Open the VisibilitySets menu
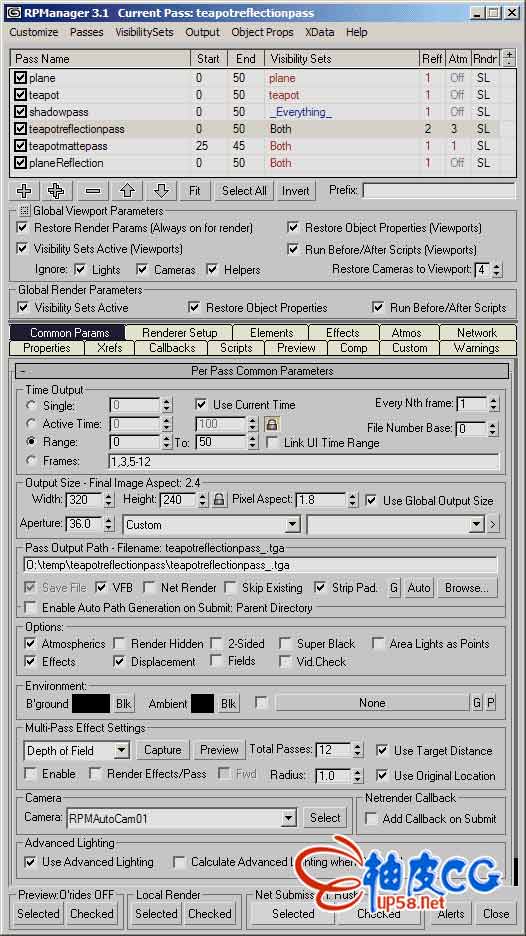Image resolution: width=526 pixels, height=936 pixels. (144, 32)
